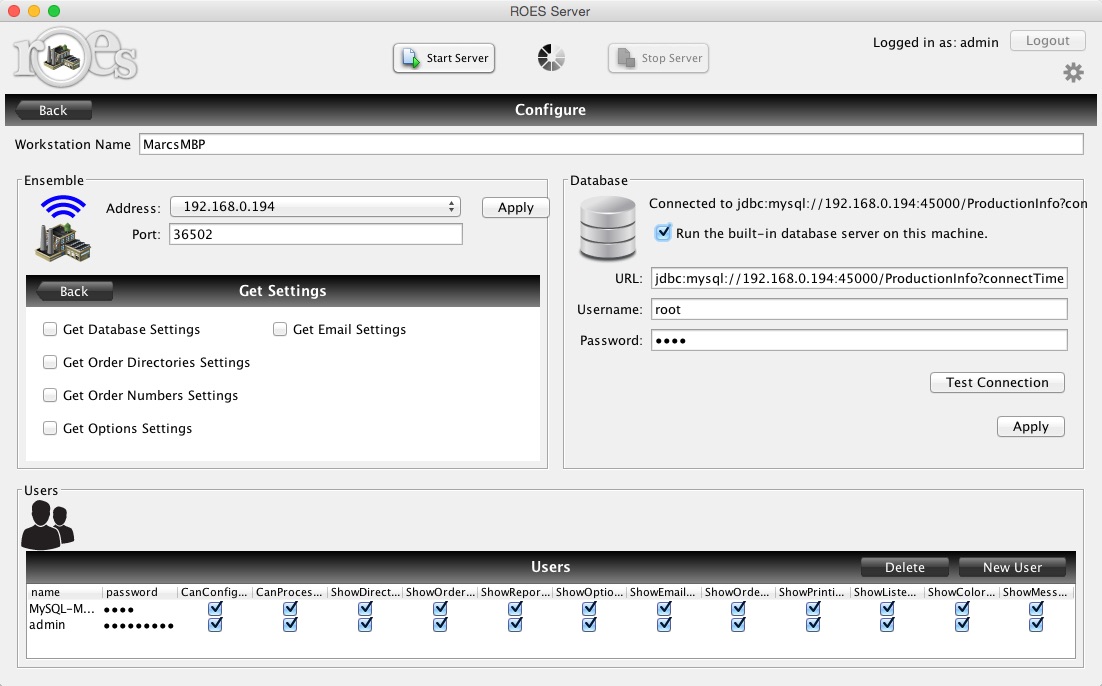The width and height of the screenshot is (1102, 686).
Task: Toggle Run the built-in database server
Action: tap(662, 233)
